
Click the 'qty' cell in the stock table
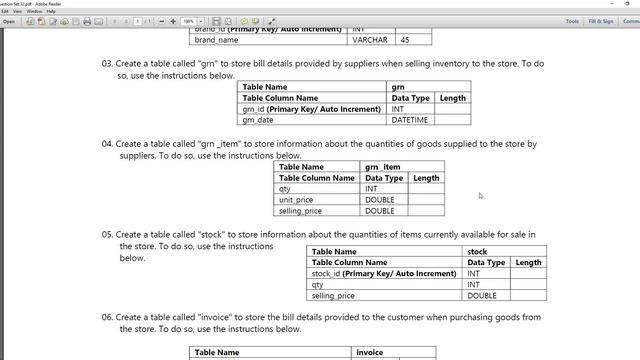[384, 284]
